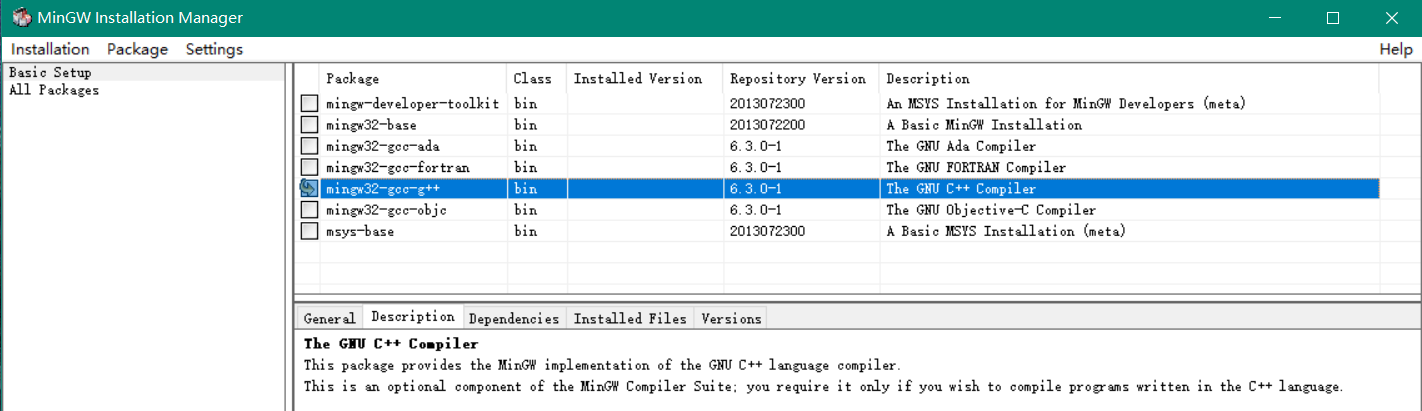Open the Installation menu
Viewport: 1422px width, 411px height.
(50, 49)
